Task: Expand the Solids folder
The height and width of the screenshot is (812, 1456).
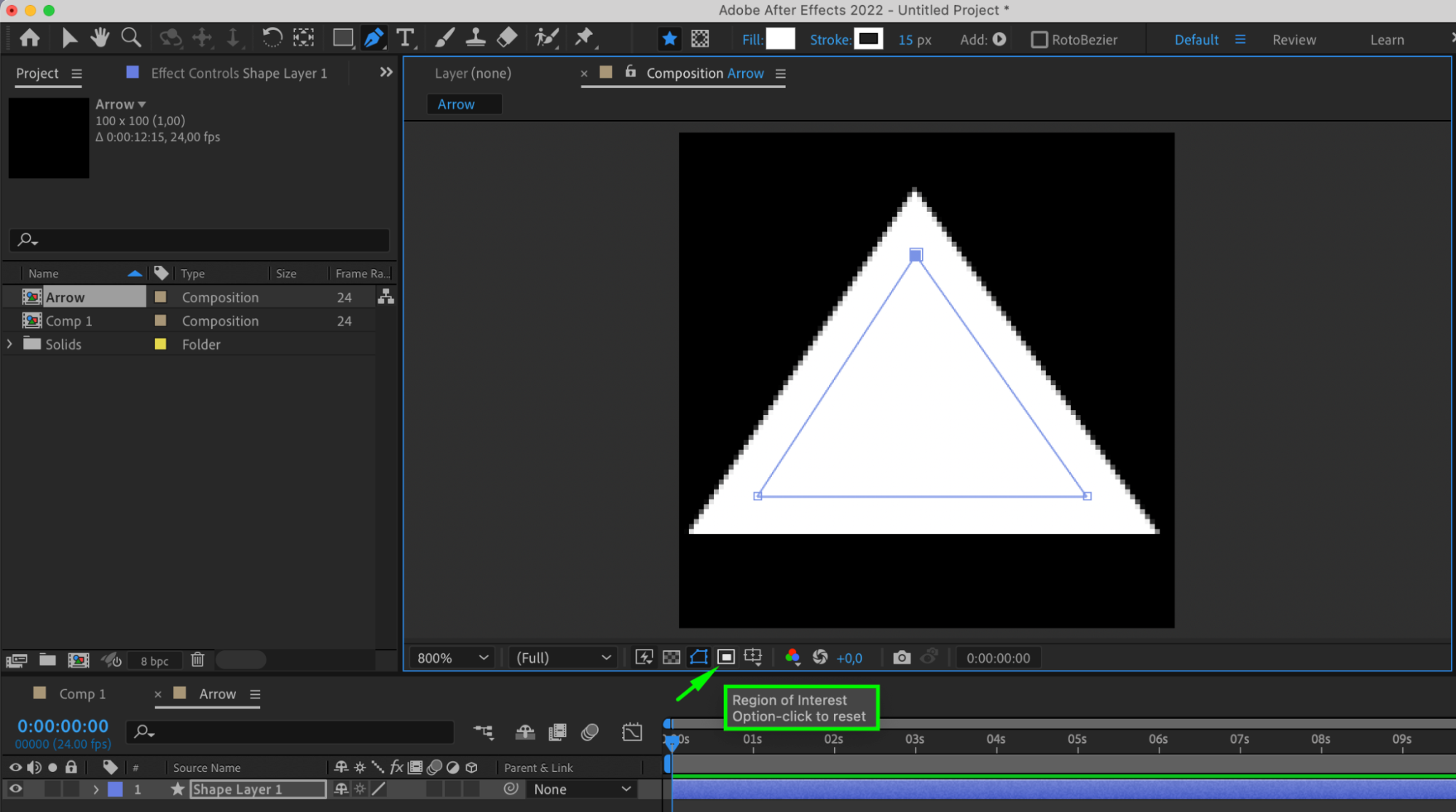Action: click(x=9, y=344)
